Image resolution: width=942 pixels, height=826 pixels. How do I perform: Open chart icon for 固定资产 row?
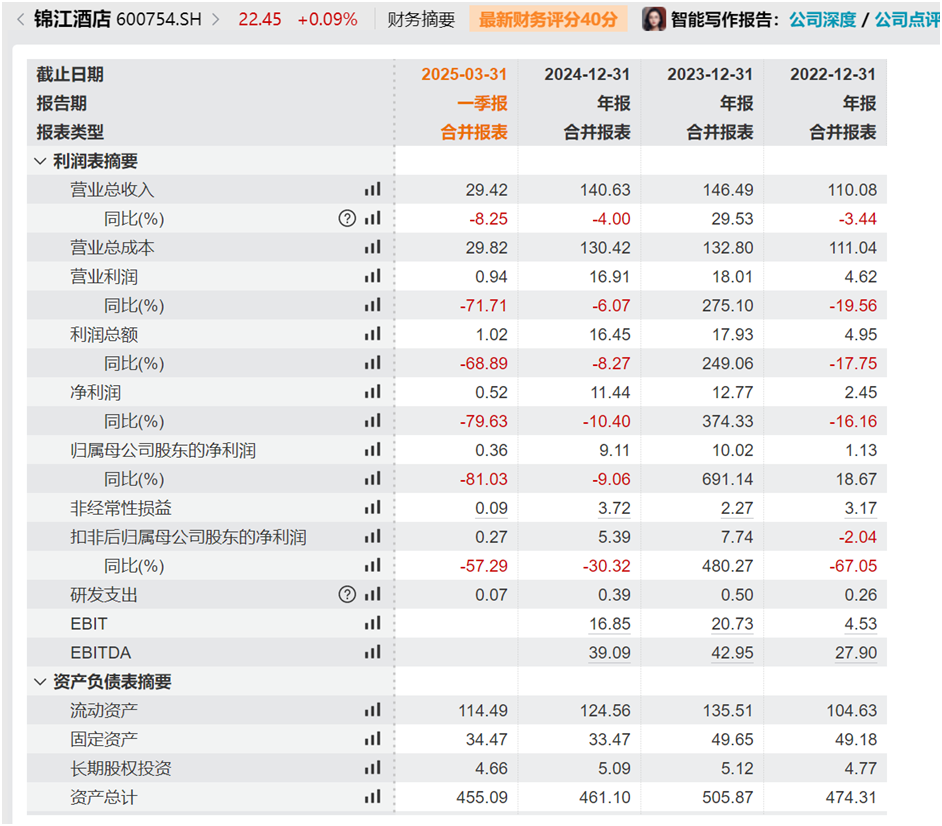pos(372,739)
